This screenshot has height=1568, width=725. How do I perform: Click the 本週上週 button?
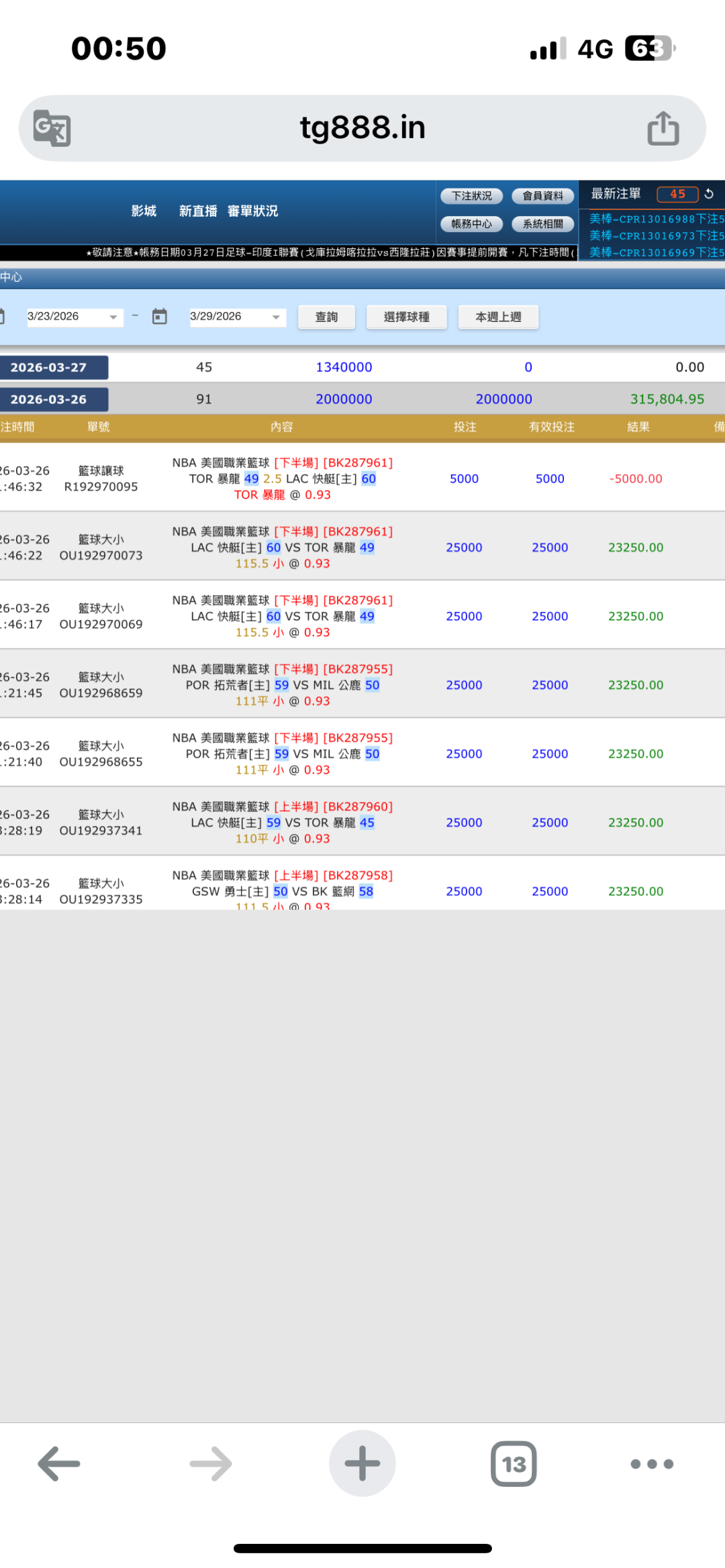click(498, 317)
